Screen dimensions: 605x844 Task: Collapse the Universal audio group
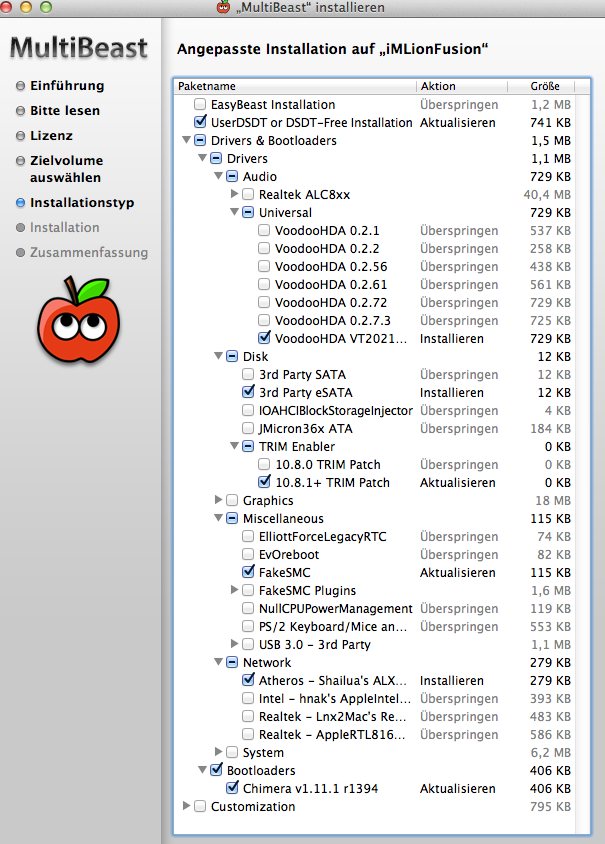(x=234, y=212)
